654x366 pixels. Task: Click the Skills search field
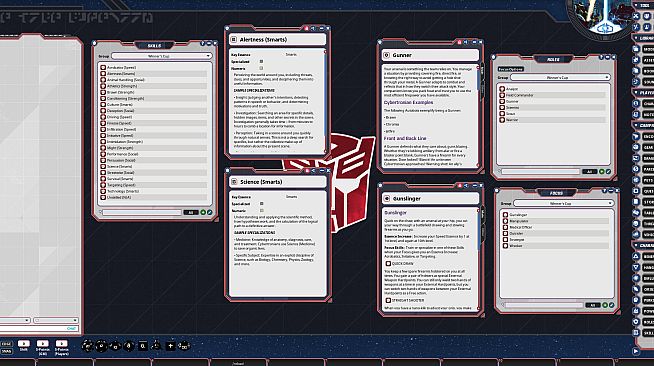[142, 213]
